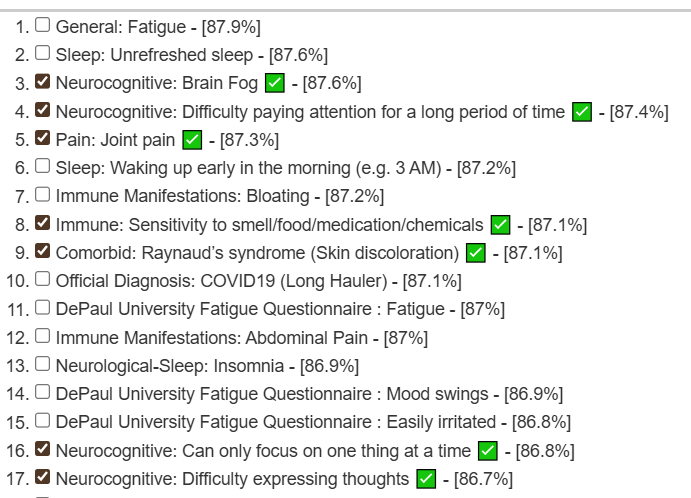Screen dimensions: 691x498
Task: Tick DePaul Questionnaire : Fatigue checkbox
Action: point(42,308)
